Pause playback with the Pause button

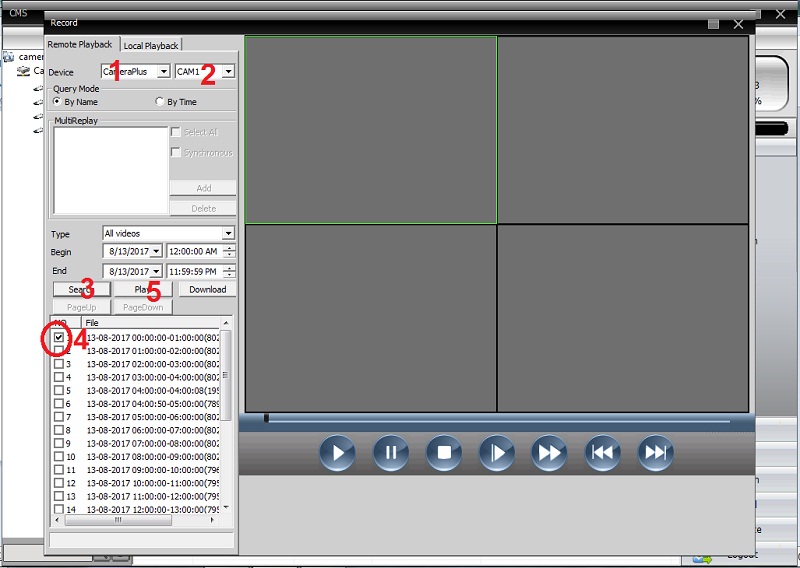(390, 452)
